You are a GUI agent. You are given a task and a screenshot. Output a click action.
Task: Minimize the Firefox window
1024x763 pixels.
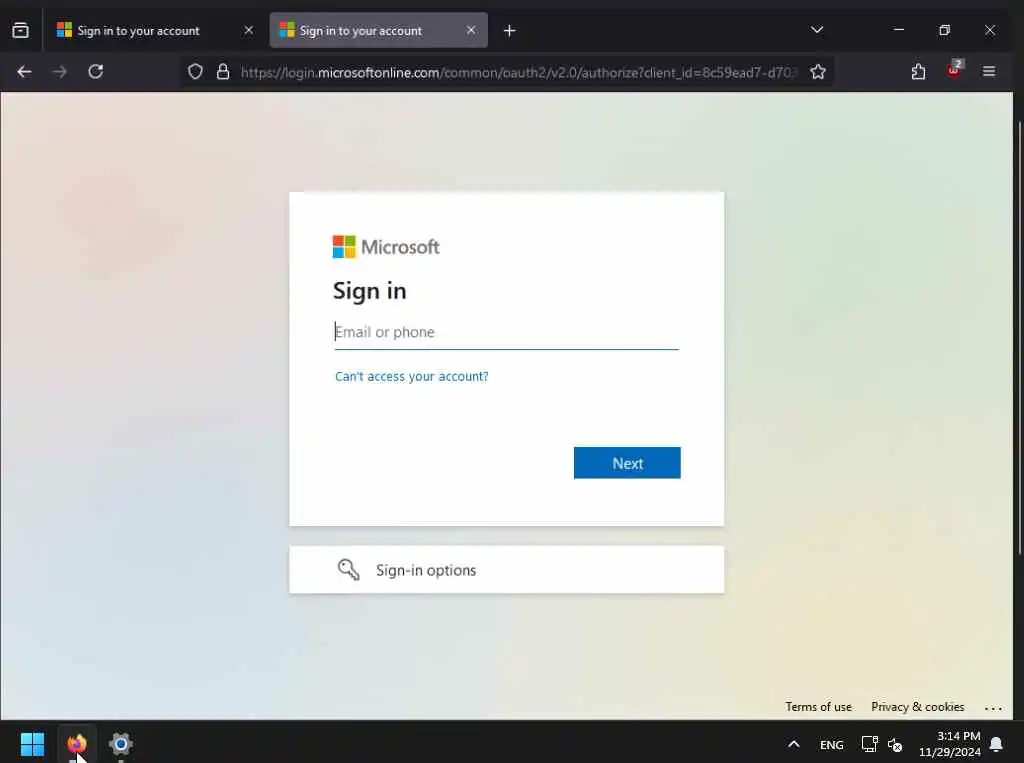coord(899,30)
